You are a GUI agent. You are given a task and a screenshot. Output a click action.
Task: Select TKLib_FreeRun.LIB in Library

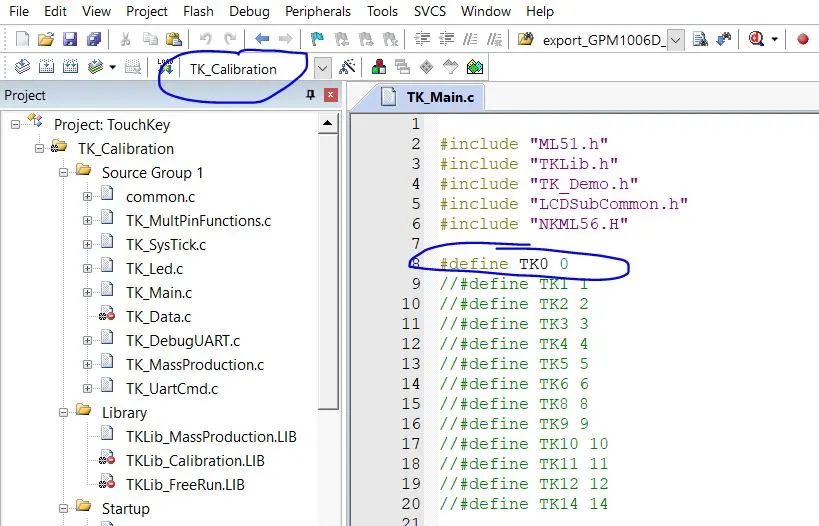coord(185,485)
